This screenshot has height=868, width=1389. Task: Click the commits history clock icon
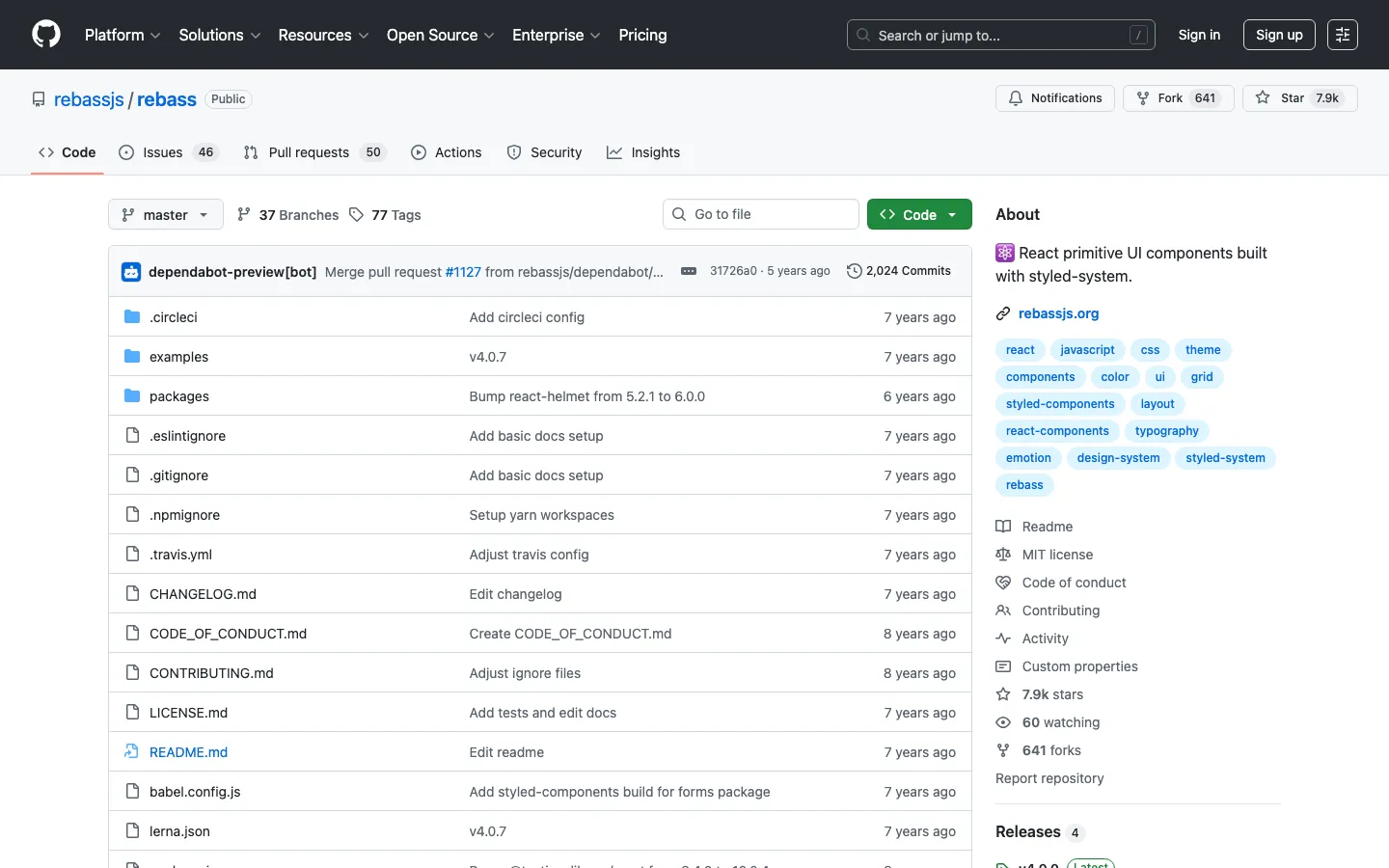click(854, 271)
